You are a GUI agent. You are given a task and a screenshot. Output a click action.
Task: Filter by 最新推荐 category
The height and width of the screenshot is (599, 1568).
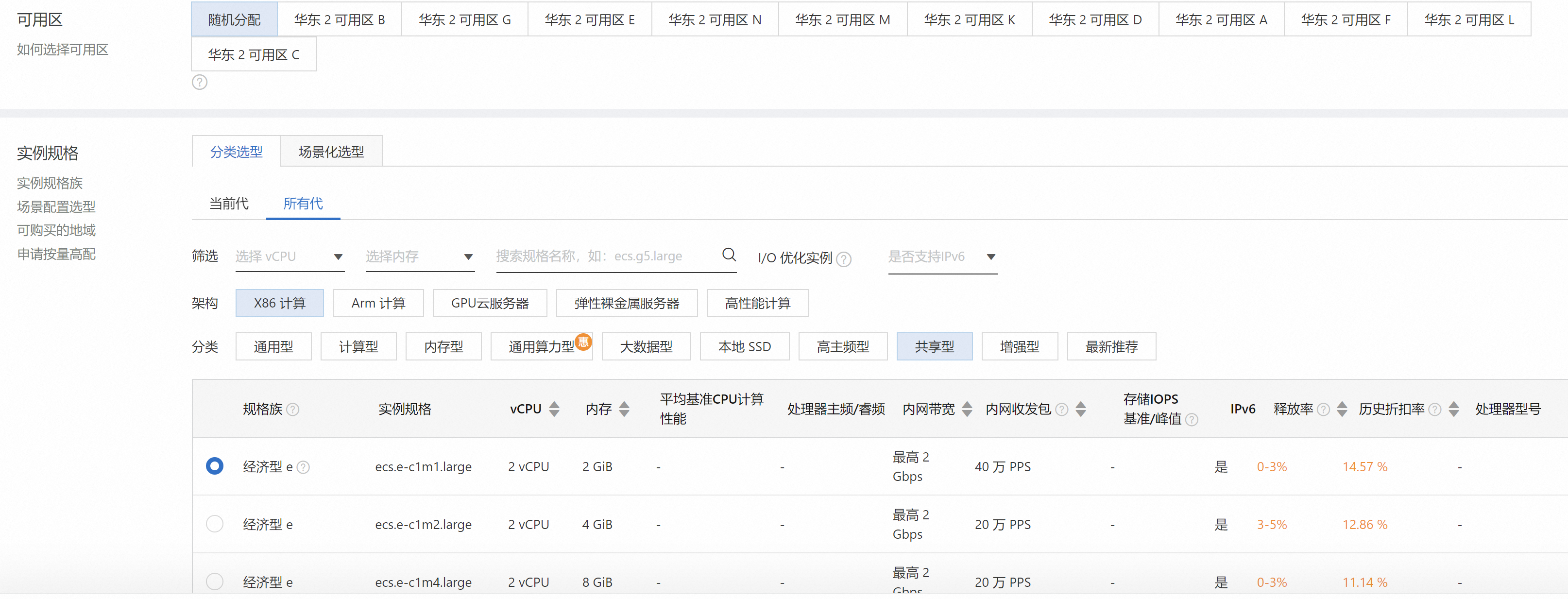pyautogui.click(x=1111, y=346)
